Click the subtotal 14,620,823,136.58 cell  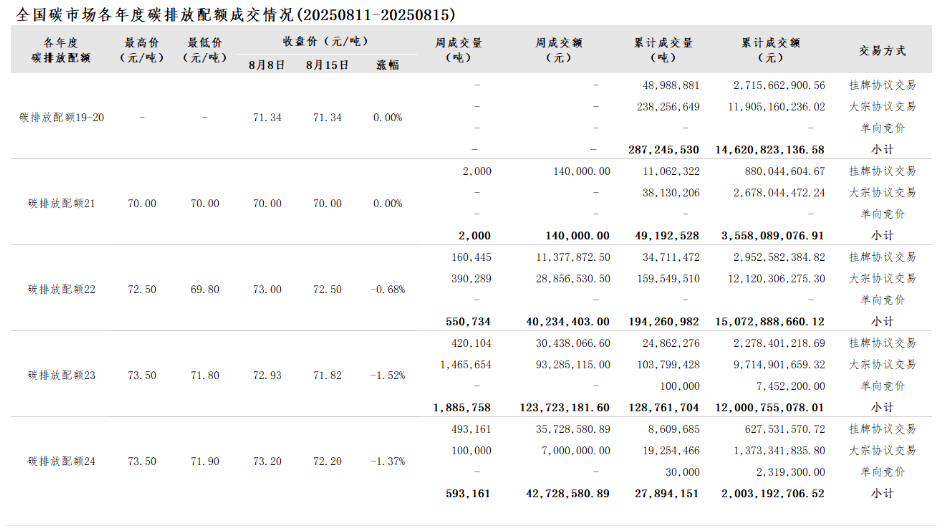769,149
